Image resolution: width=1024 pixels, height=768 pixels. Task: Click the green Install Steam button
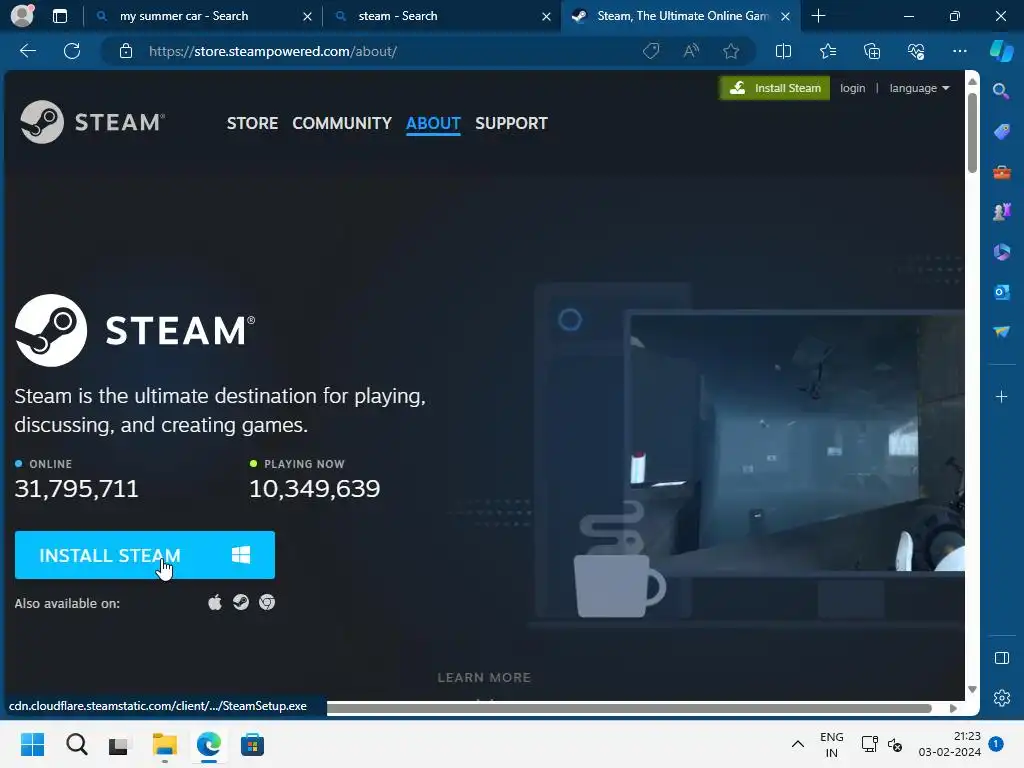(775, 88)
